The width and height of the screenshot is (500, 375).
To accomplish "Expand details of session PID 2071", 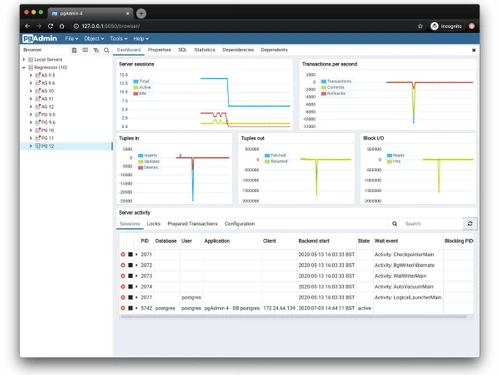I will (x=136, y=254).
